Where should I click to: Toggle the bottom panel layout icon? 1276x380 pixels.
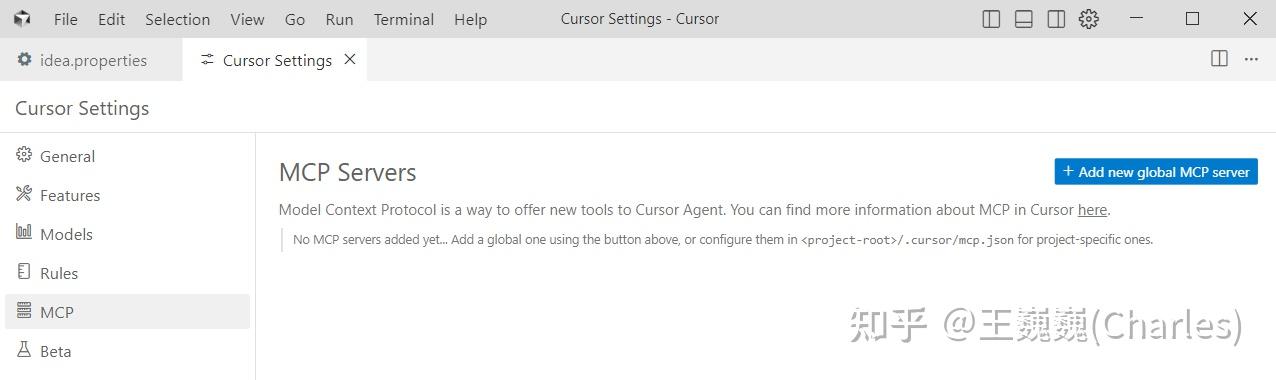pos(1023,19)
